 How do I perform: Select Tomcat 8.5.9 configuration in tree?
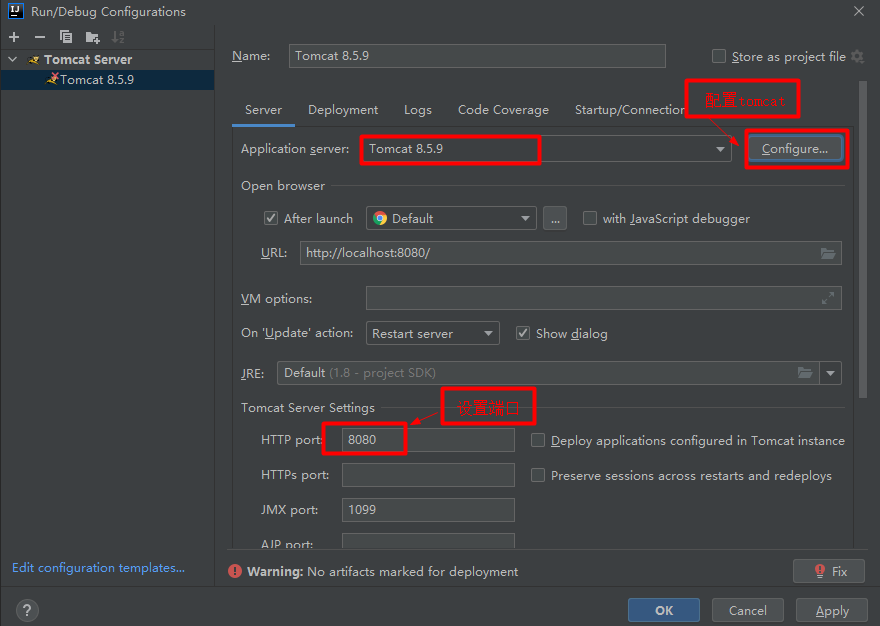pyautogui.click(x=107, y=80)
